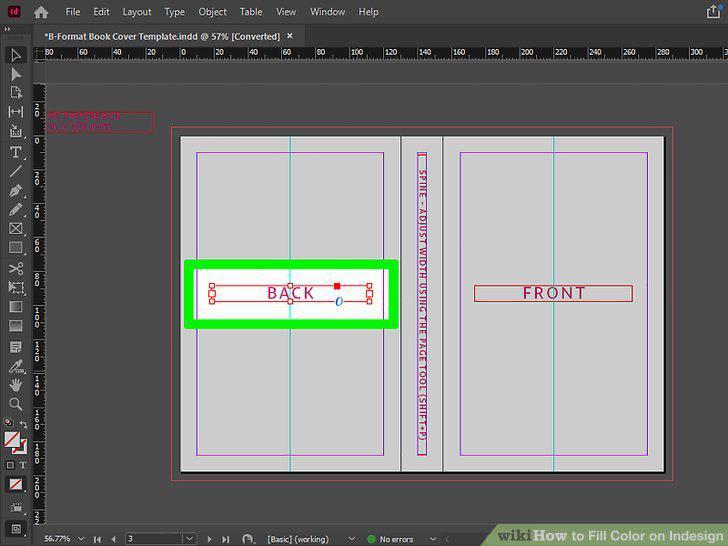Screen dimensions: 728x546
Task: Select the Rectangle Frame tool
Action: click(x=15, y=228)
